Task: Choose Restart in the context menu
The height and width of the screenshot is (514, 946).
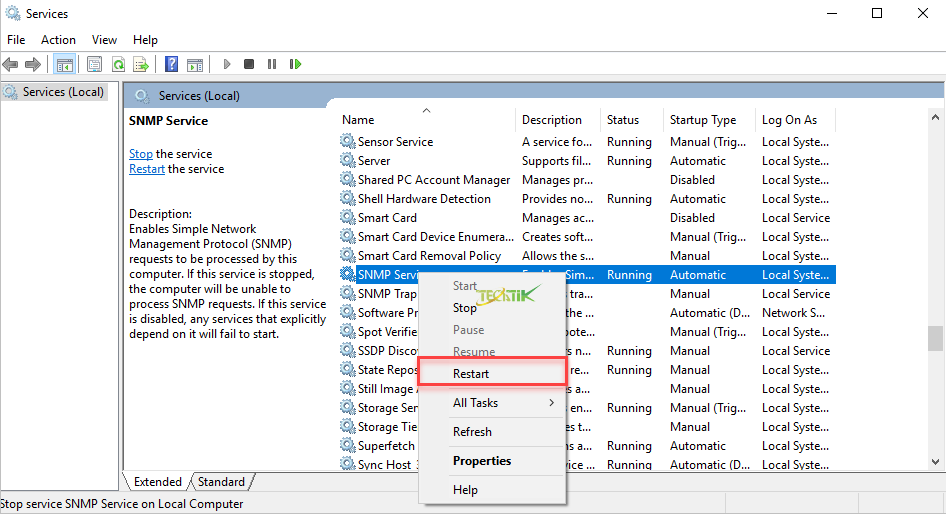Action: pos(471,374)
